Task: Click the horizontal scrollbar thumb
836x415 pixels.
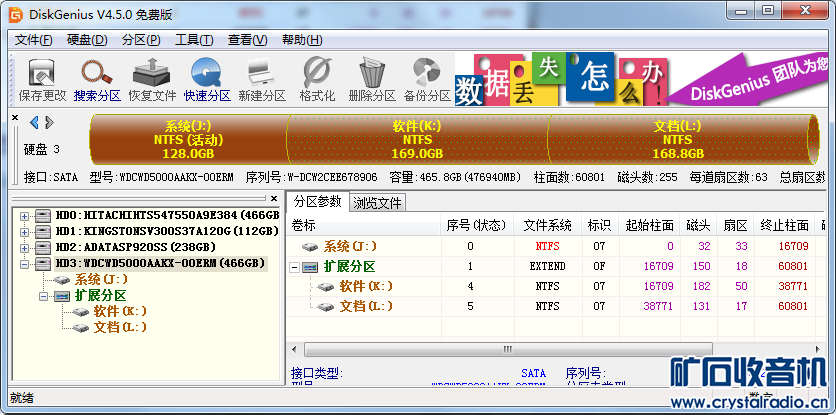Action: click(507, 349)
